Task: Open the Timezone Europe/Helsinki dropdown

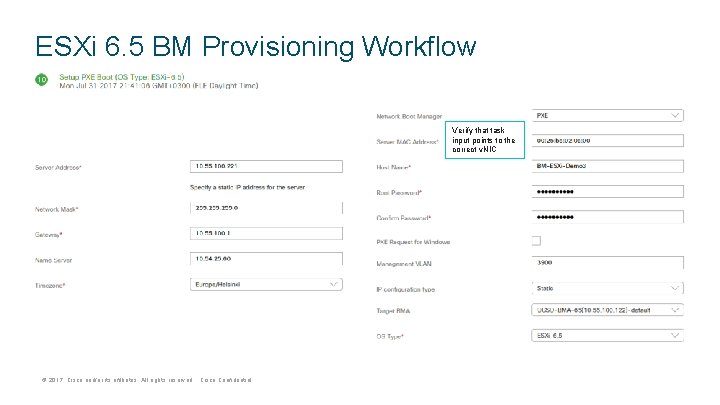Action: 266,284
